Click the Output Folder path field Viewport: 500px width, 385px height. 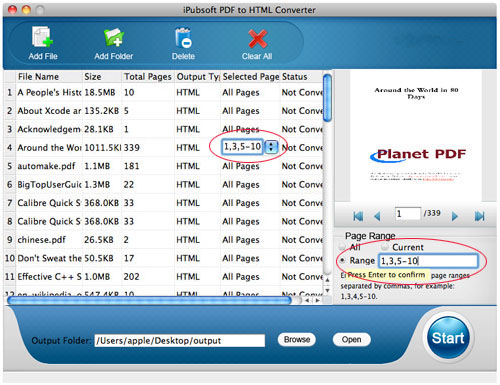click(180, 341)
